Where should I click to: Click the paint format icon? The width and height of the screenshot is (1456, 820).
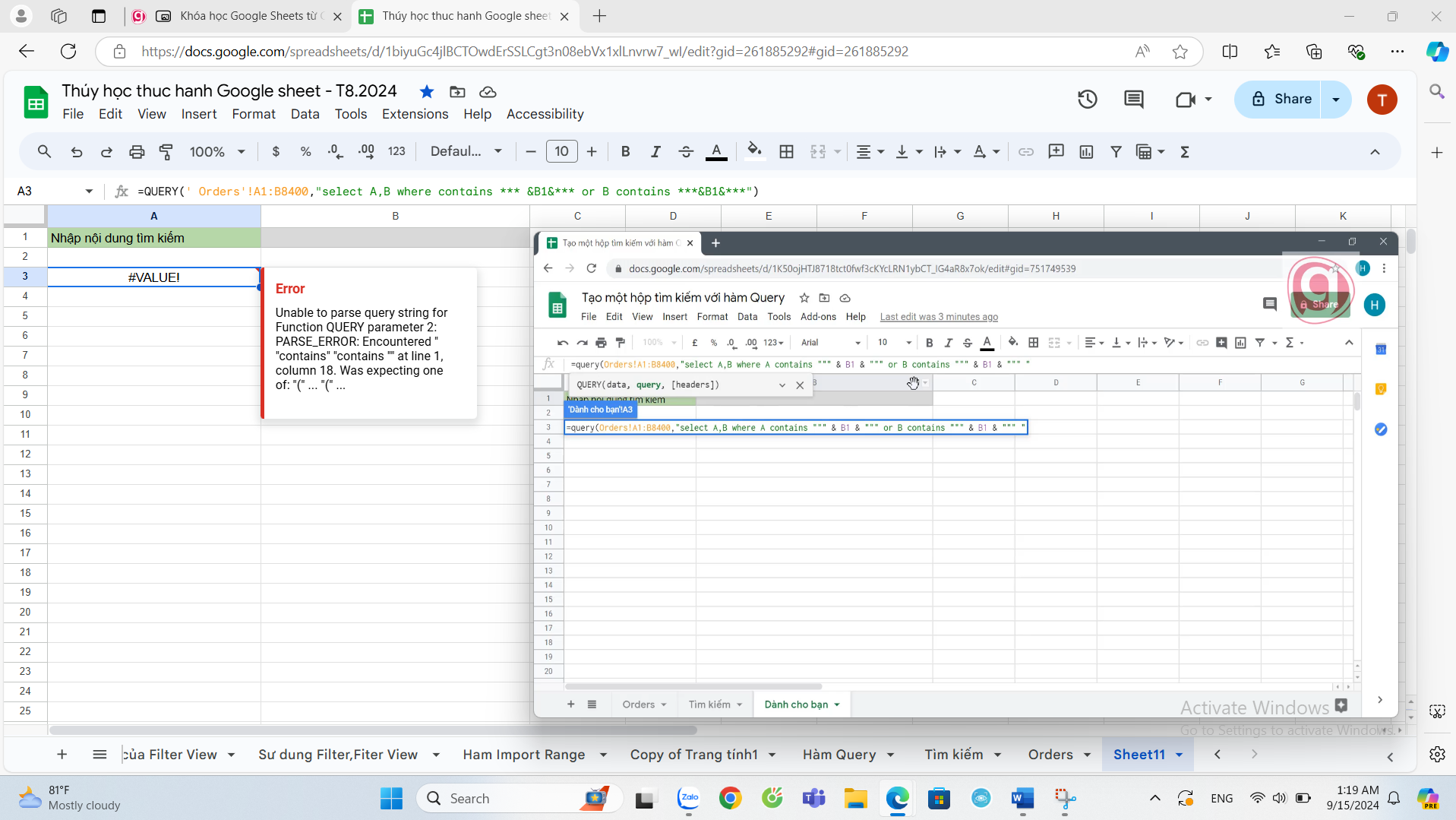(x=166, y=152)
